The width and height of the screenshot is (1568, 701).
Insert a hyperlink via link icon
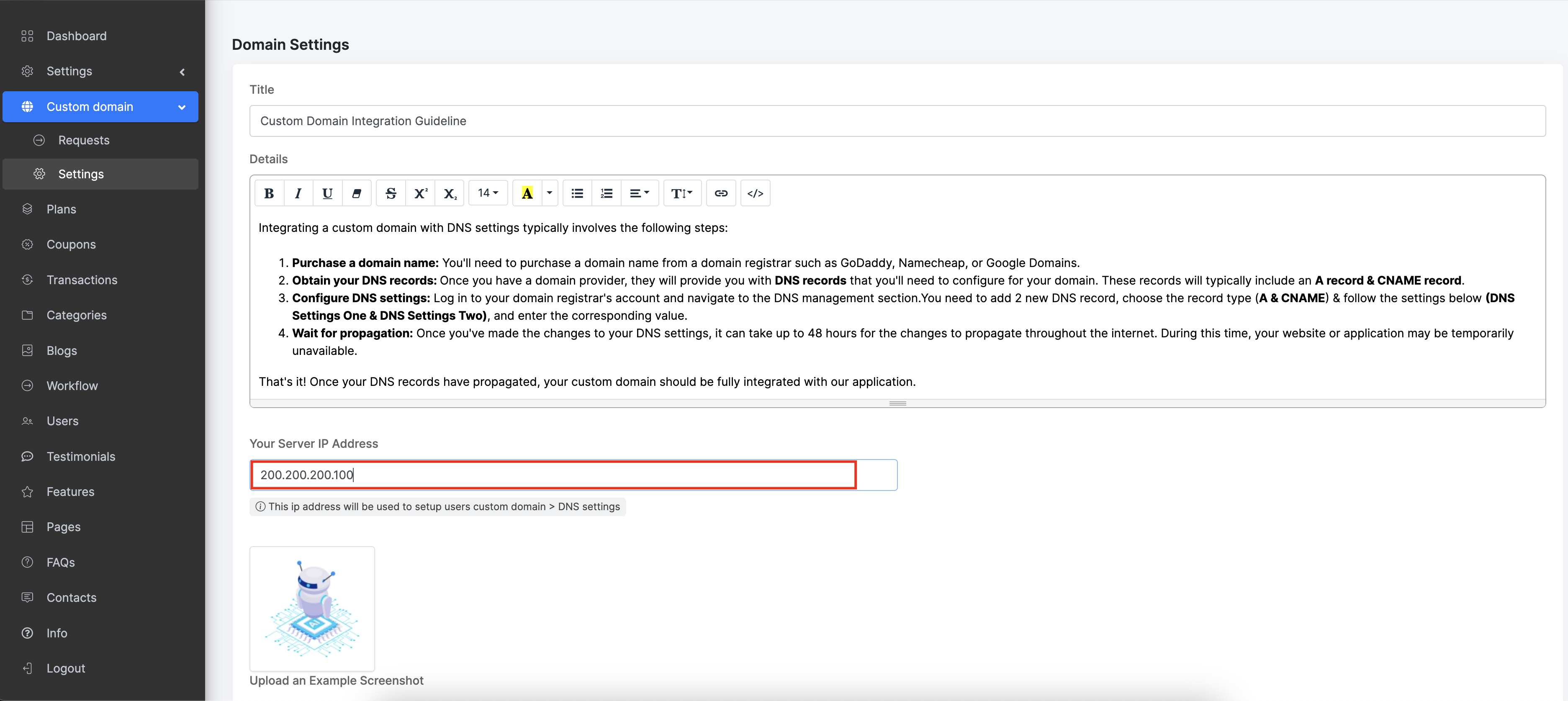[x=721, y=193]
